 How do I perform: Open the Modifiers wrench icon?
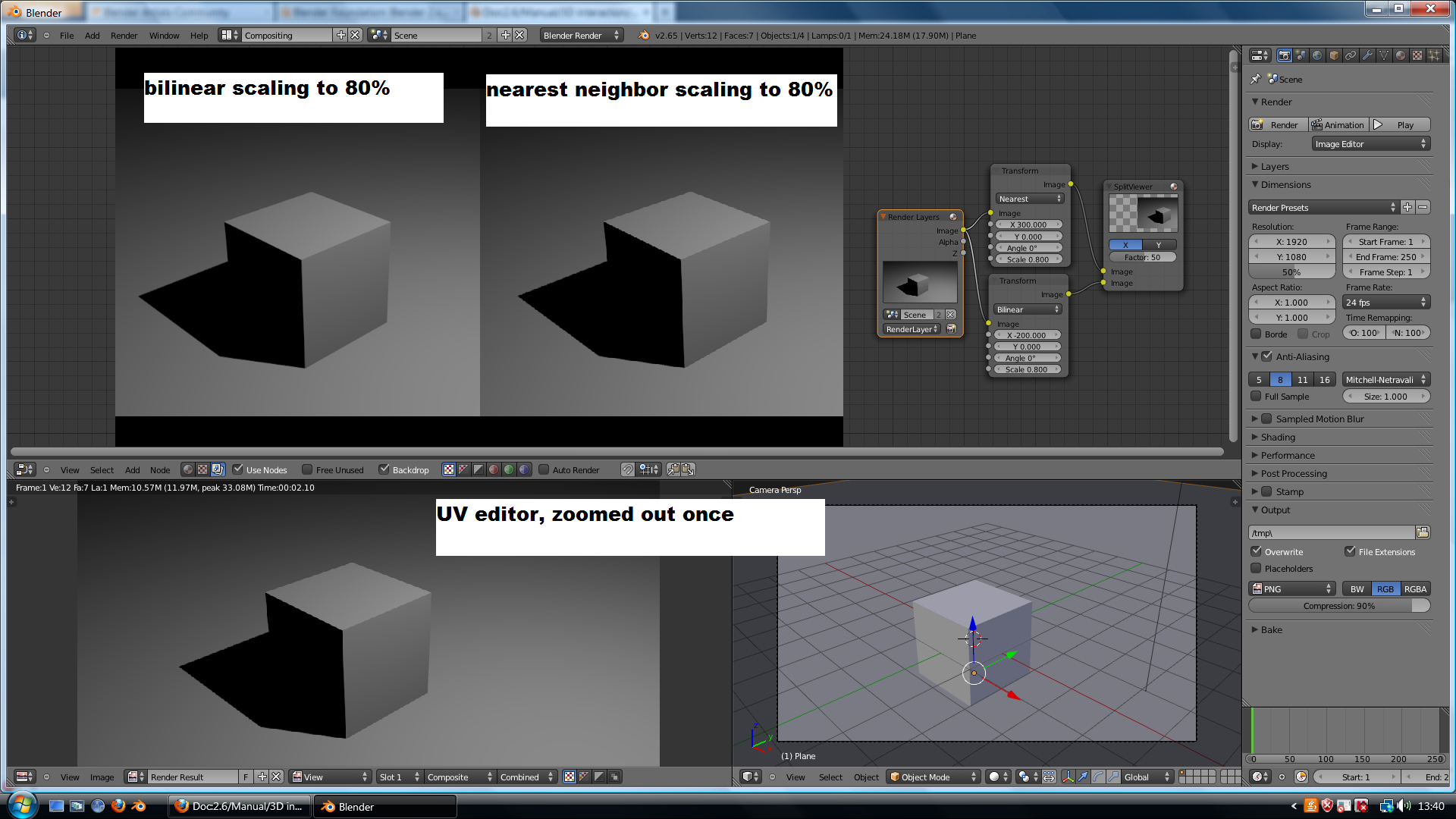point(1367,55)
